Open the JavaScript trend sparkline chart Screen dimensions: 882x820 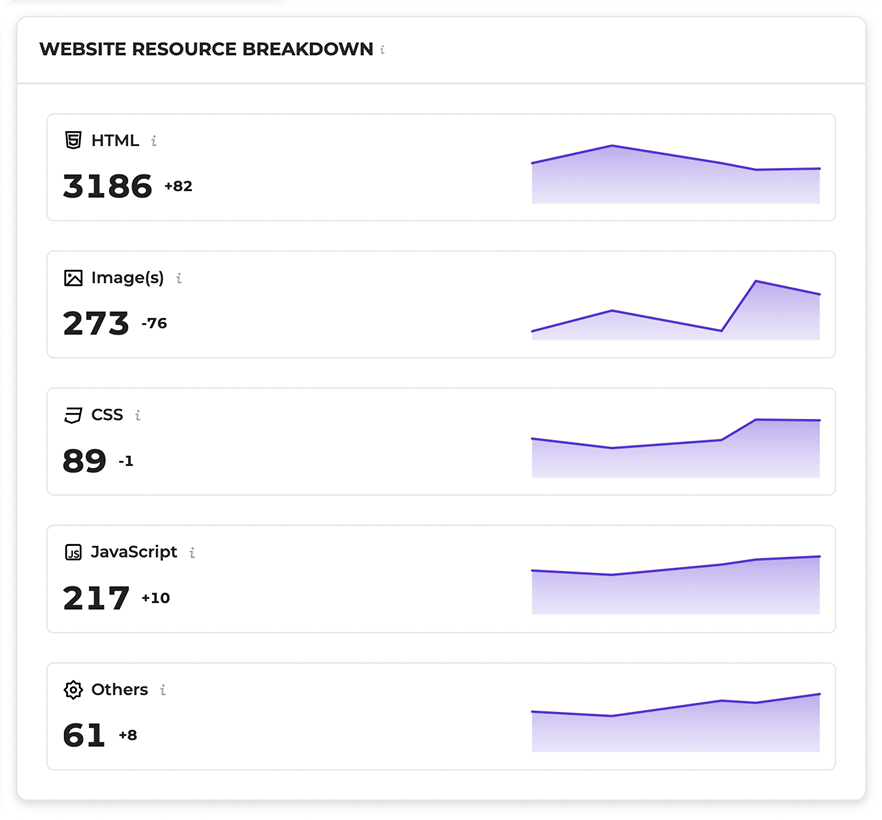pyautogui.click(x=675, y=587)
